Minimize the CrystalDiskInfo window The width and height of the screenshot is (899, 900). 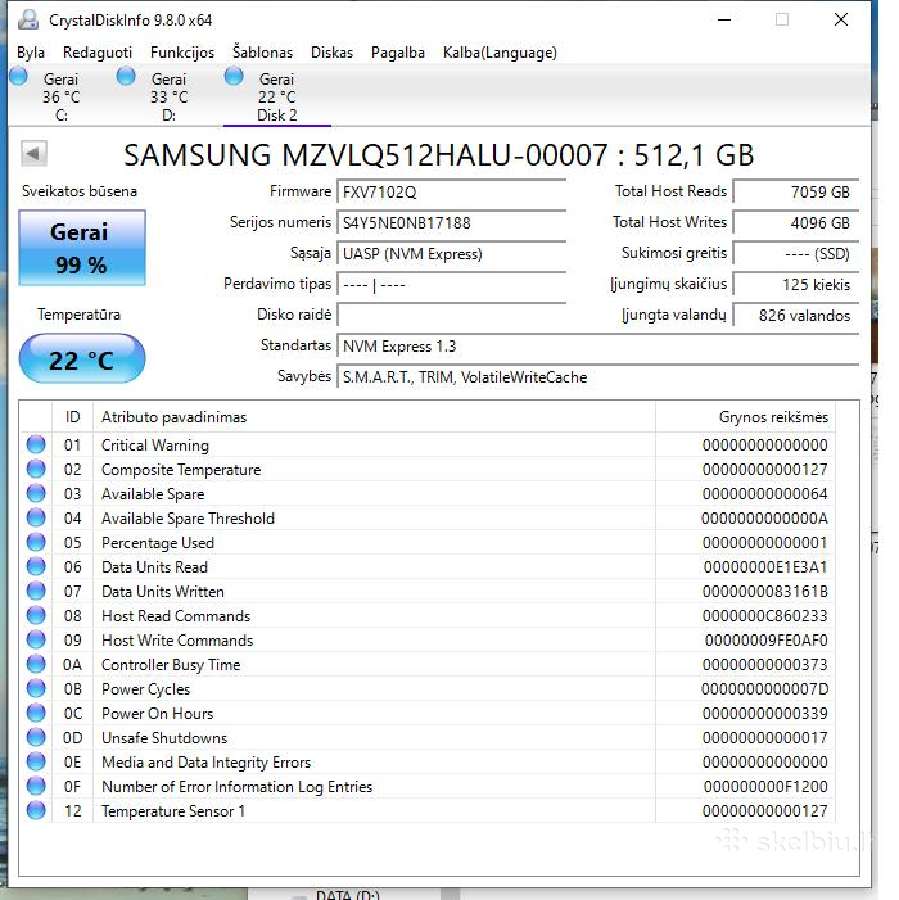tap(724, 20)
